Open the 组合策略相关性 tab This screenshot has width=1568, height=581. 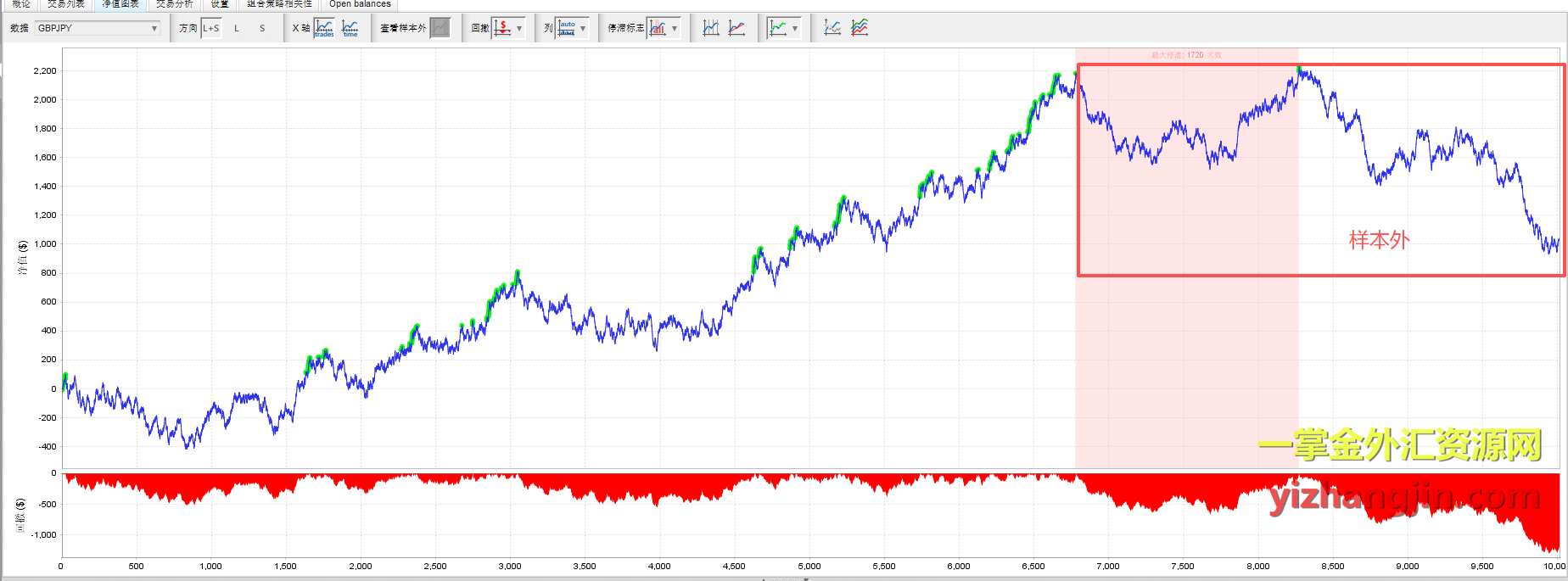pyautogui.click(x=279, y=4)
